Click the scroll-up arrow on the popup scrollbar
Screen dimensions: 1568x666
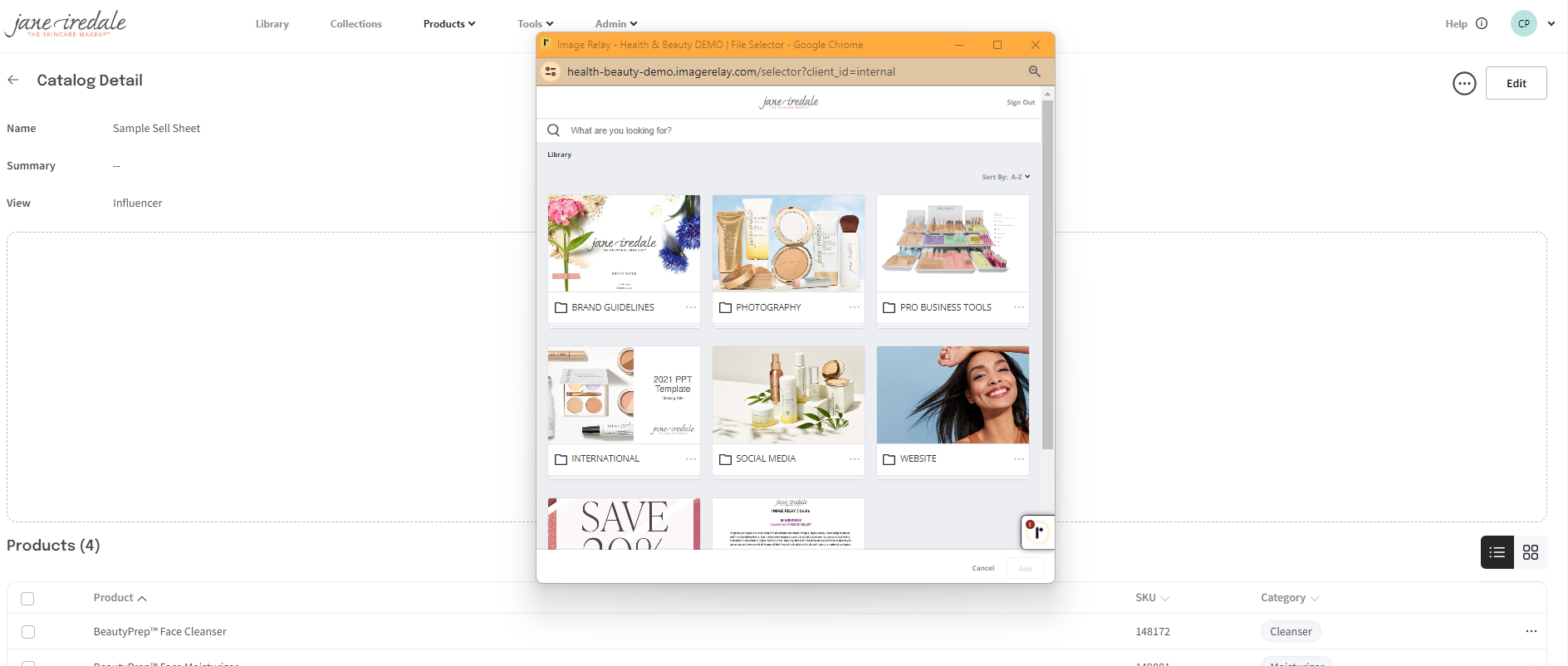(x=1047, y=94)
